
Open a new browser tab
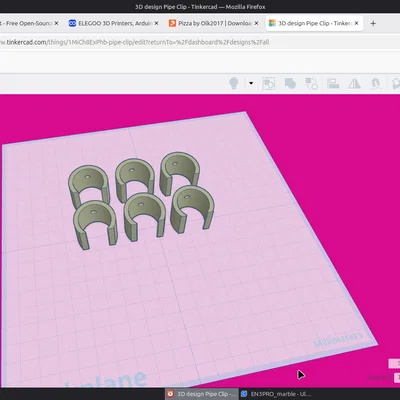pyautogui.click(x=373, y=23)
